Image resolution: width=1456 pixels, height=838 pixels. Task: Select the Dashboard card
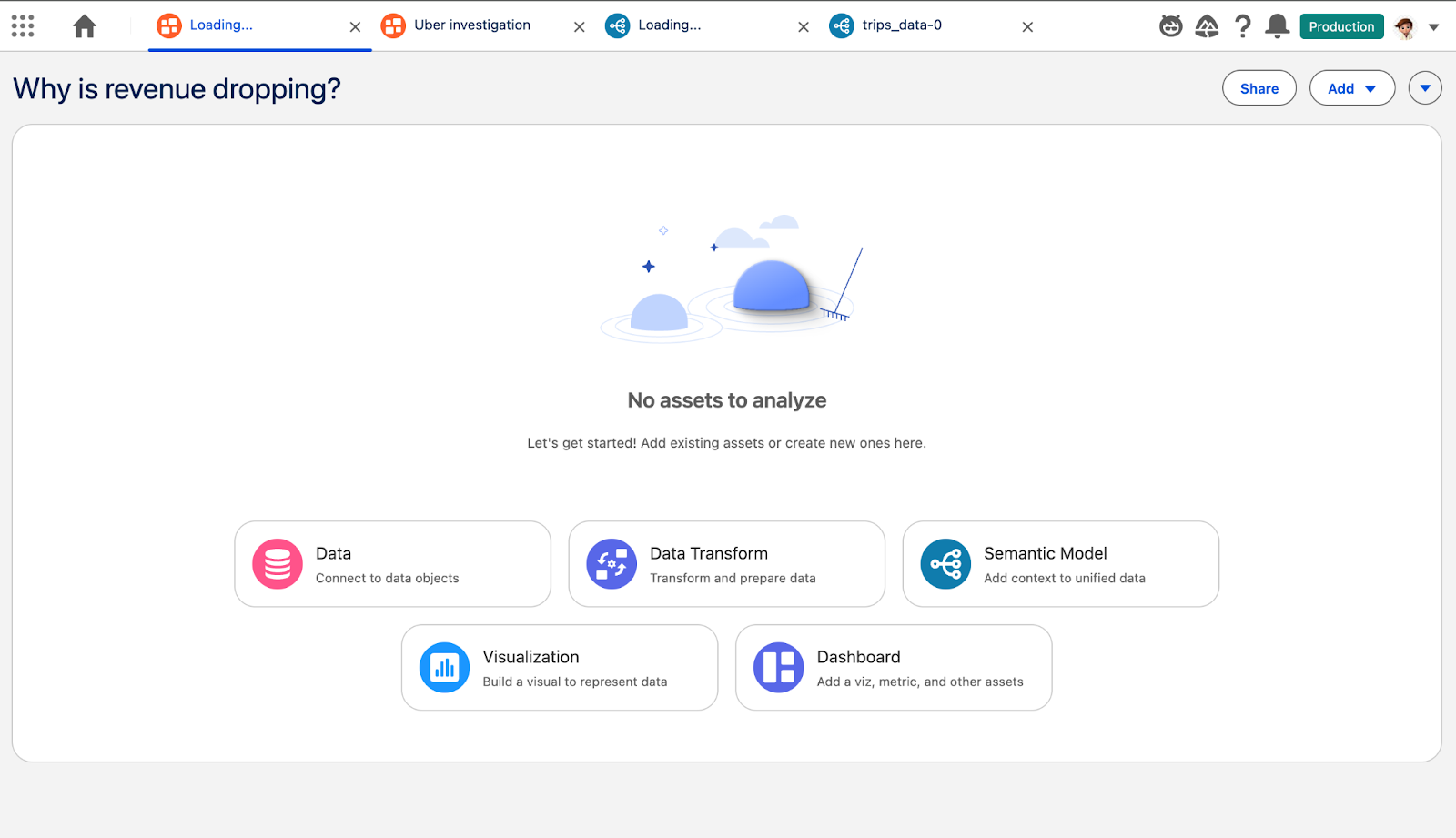[x=893, y=668]
